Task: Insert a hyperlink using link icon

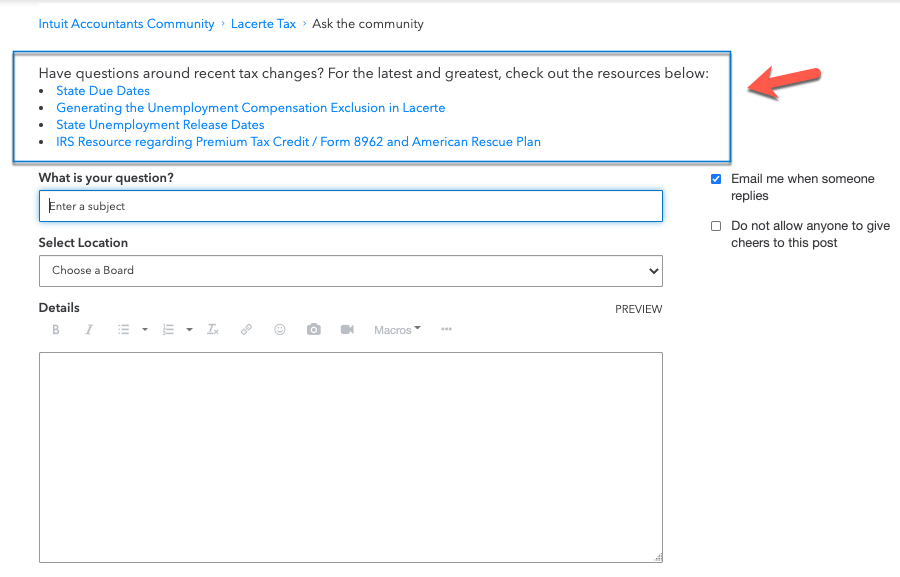Action: tap(246, 330)
